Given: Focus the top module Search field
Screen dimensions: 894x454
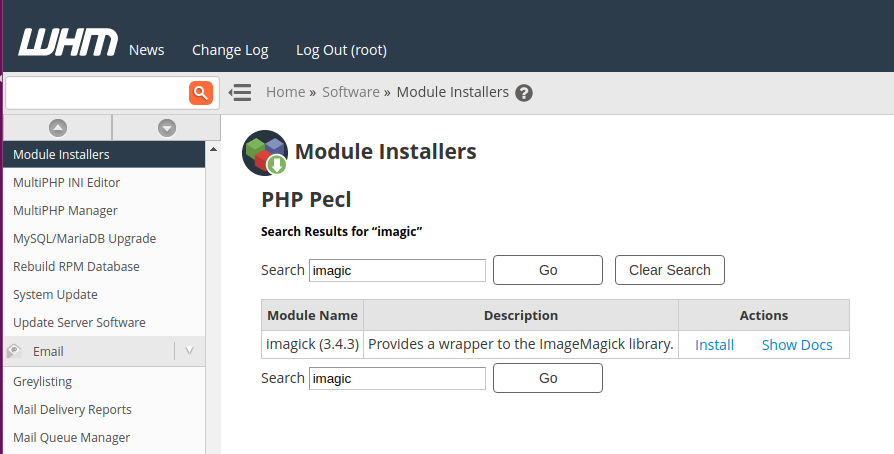Looking at the screenshot, I should [x=397, y=270].
